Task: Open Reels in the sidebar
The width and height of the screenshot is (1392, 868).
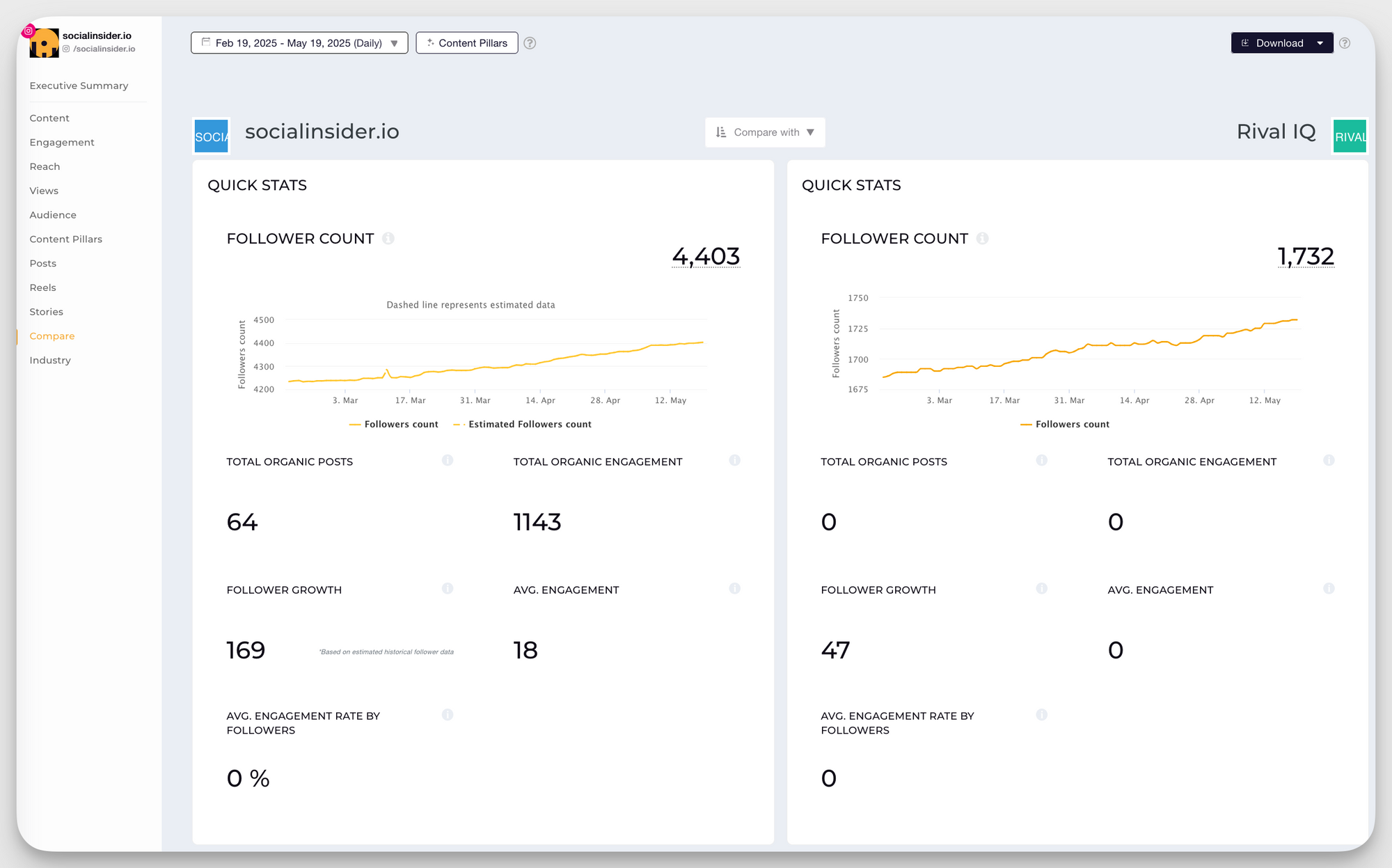Action: (42, 287)
